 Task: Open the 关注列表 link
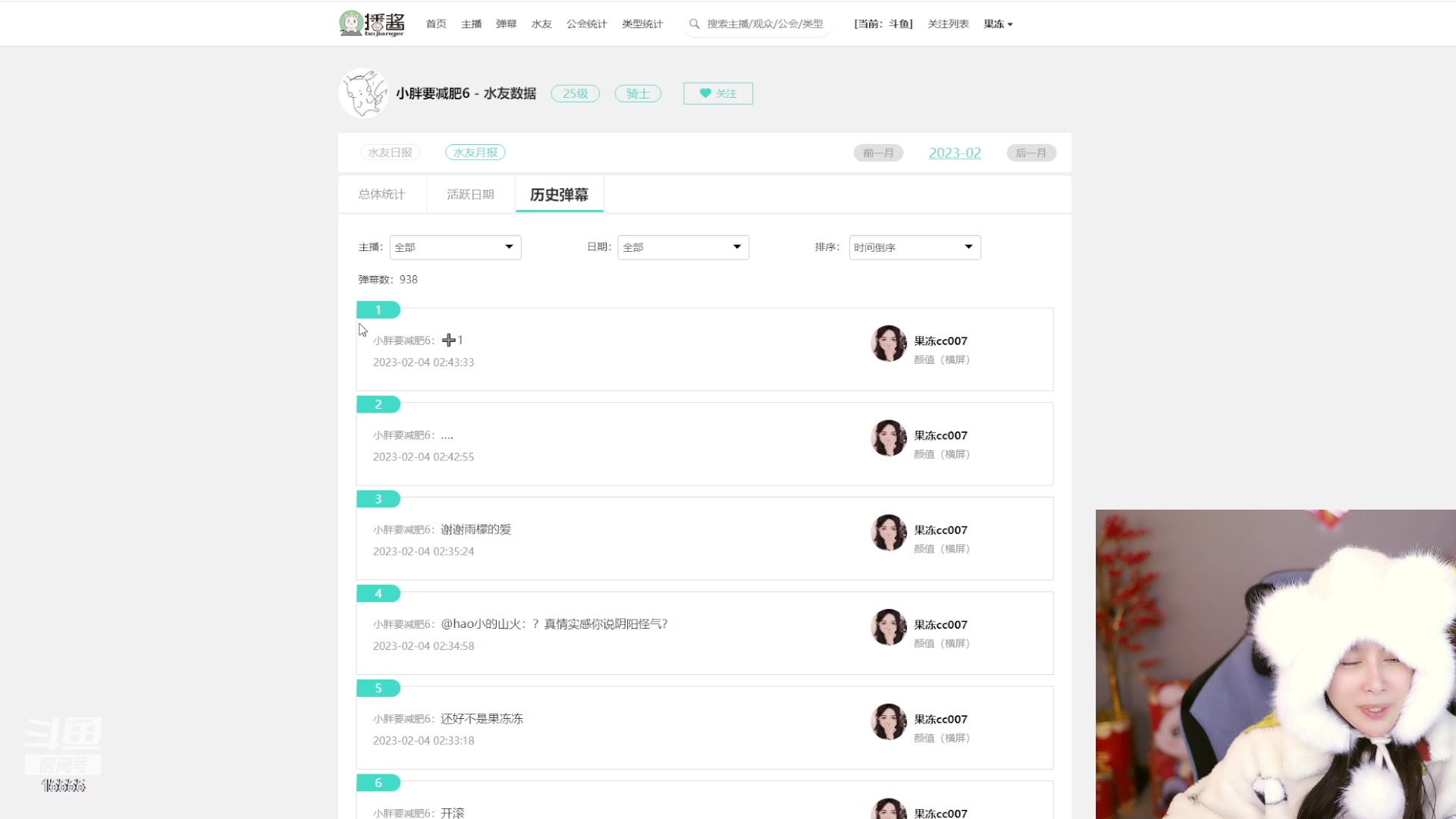tap(948, 24)
